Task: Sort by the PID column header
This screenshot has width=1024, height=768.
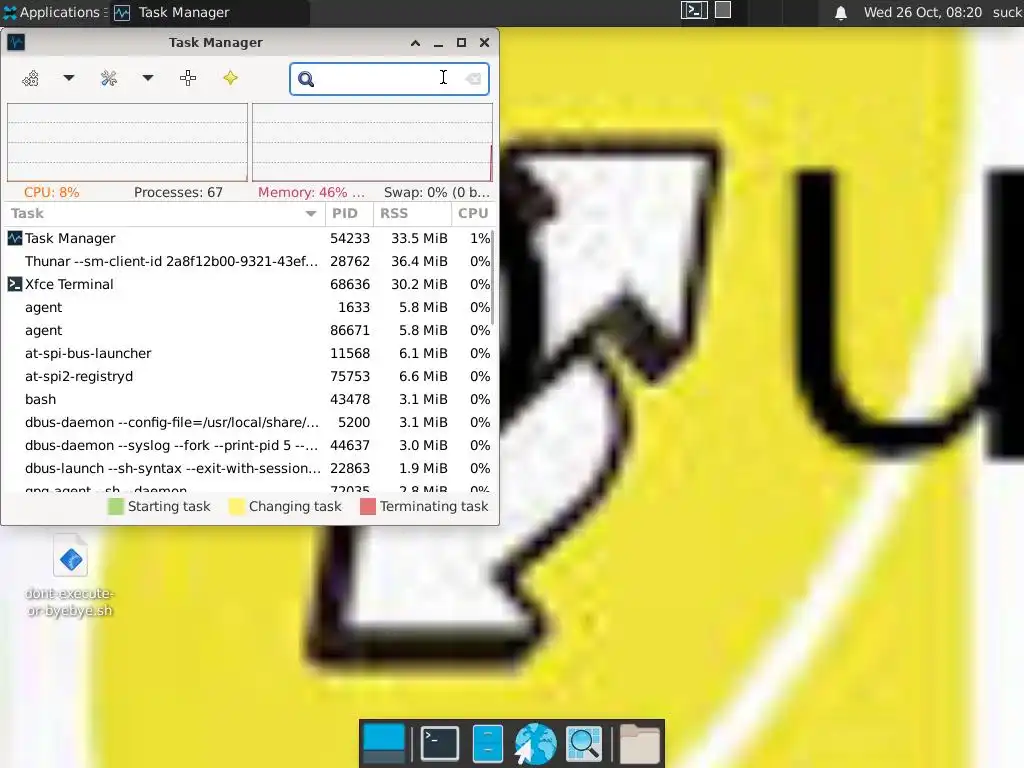Action: [348, 214]
